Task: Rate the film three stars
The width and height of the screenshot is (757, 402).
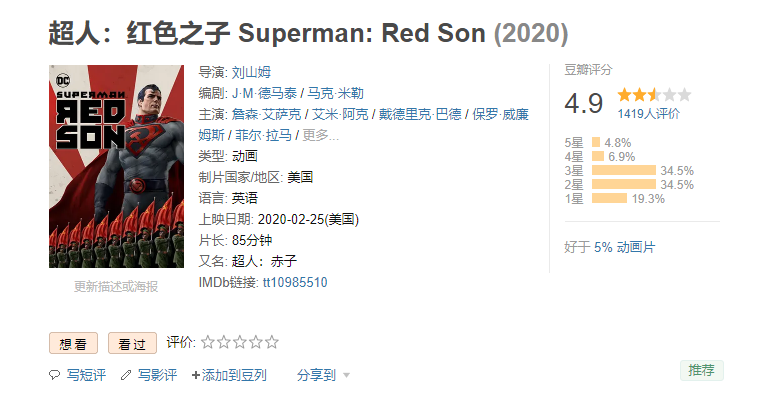Action: pos(240,342)
